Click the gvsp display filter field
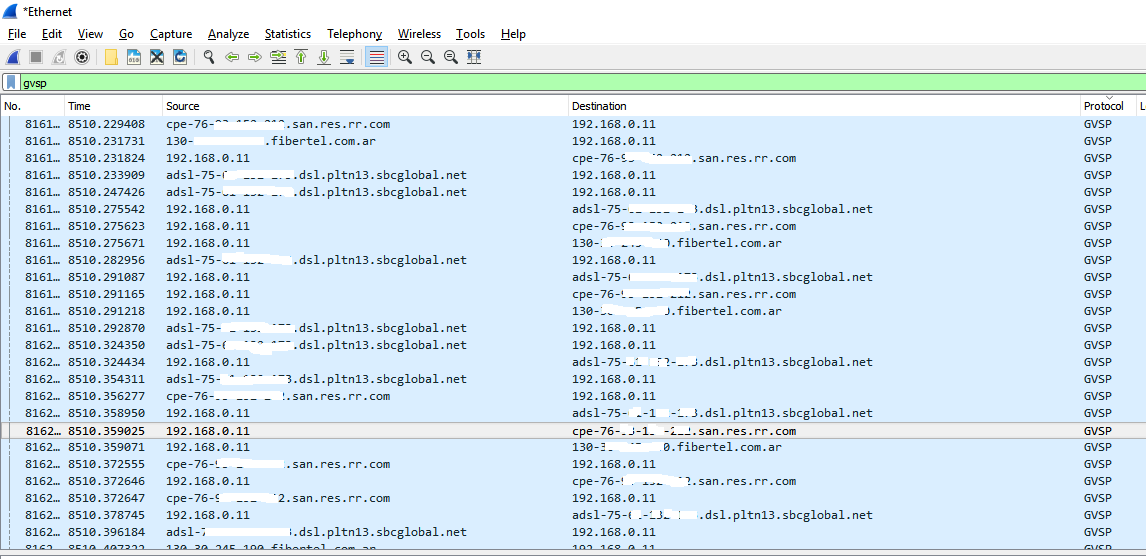The width and height of the screenshot is (1146, 559). (x=581, y=83)
